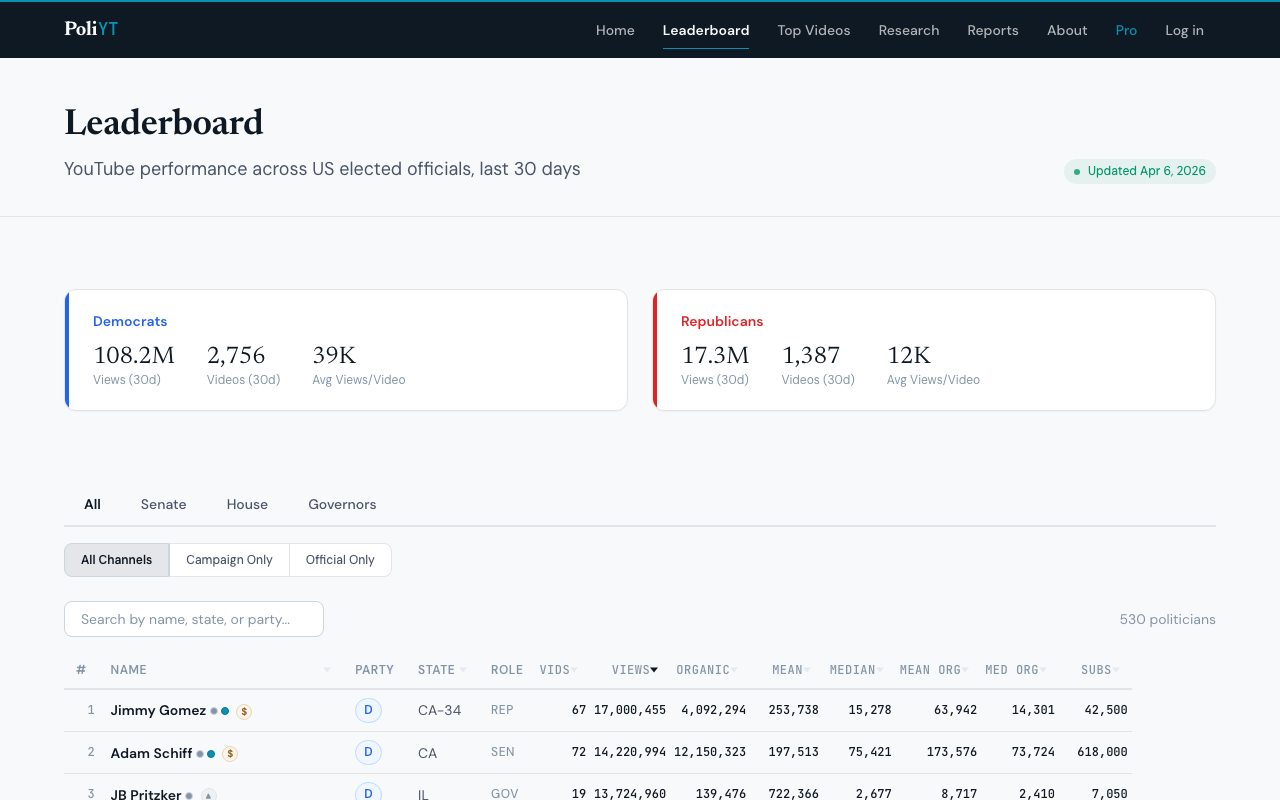
Task: Click the teal dot next to Adam Schiff
Action: tap(211, 754)
